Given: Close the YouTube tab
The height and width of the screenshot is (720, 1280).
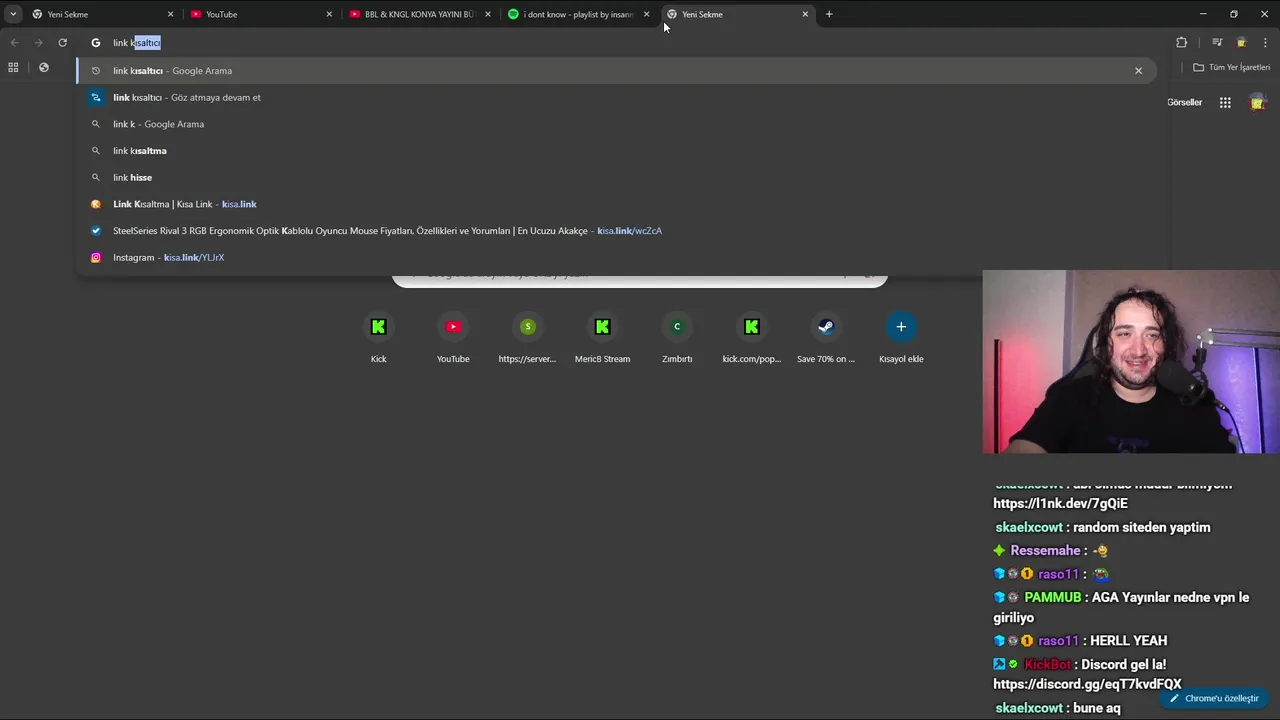Looking at the screenshot, I should pyautogui.click(x=329, y=14).
